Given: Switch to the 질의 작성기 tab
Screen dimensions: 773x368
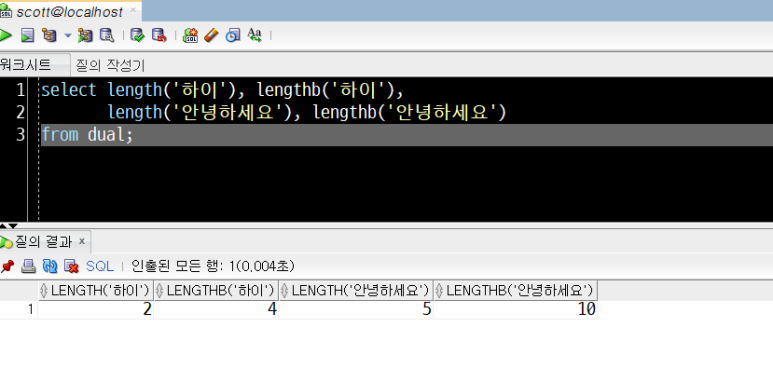Looking at the screenshot, I should coord(110,65).
